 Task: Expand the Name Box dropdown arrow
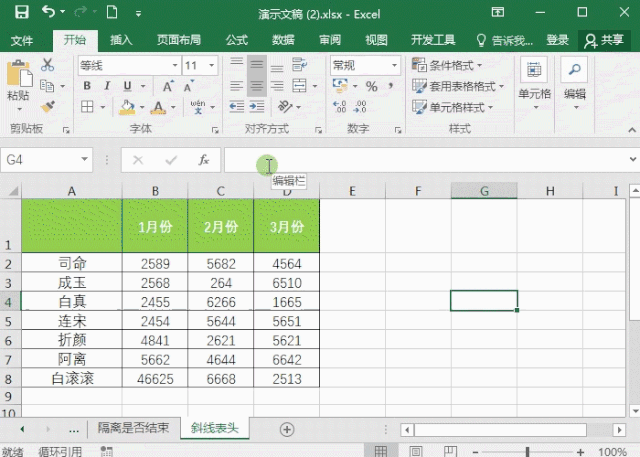click(84, 160)
